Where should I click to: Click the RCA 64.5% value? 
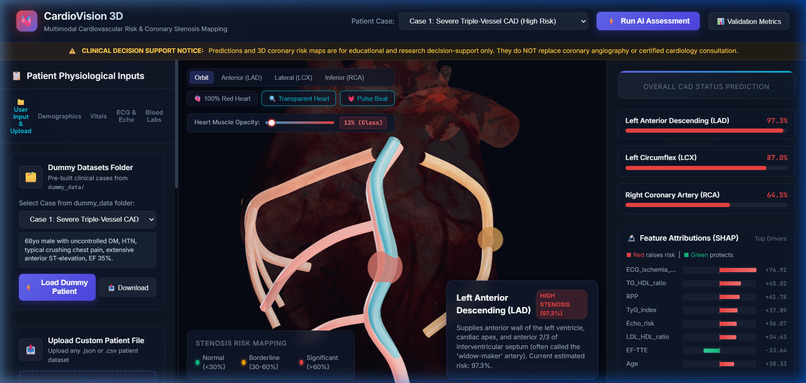click(777, 195)
